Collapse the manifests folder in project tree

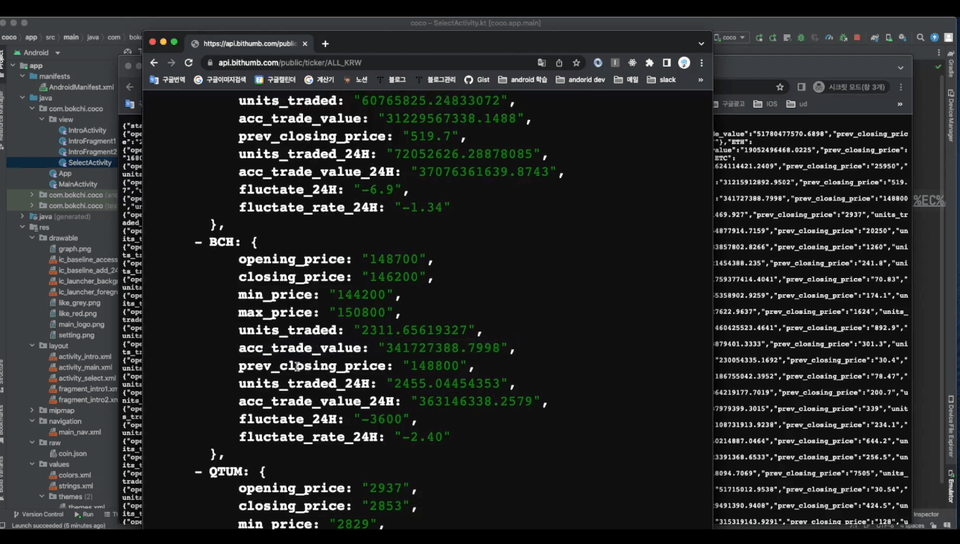[23, 76]
